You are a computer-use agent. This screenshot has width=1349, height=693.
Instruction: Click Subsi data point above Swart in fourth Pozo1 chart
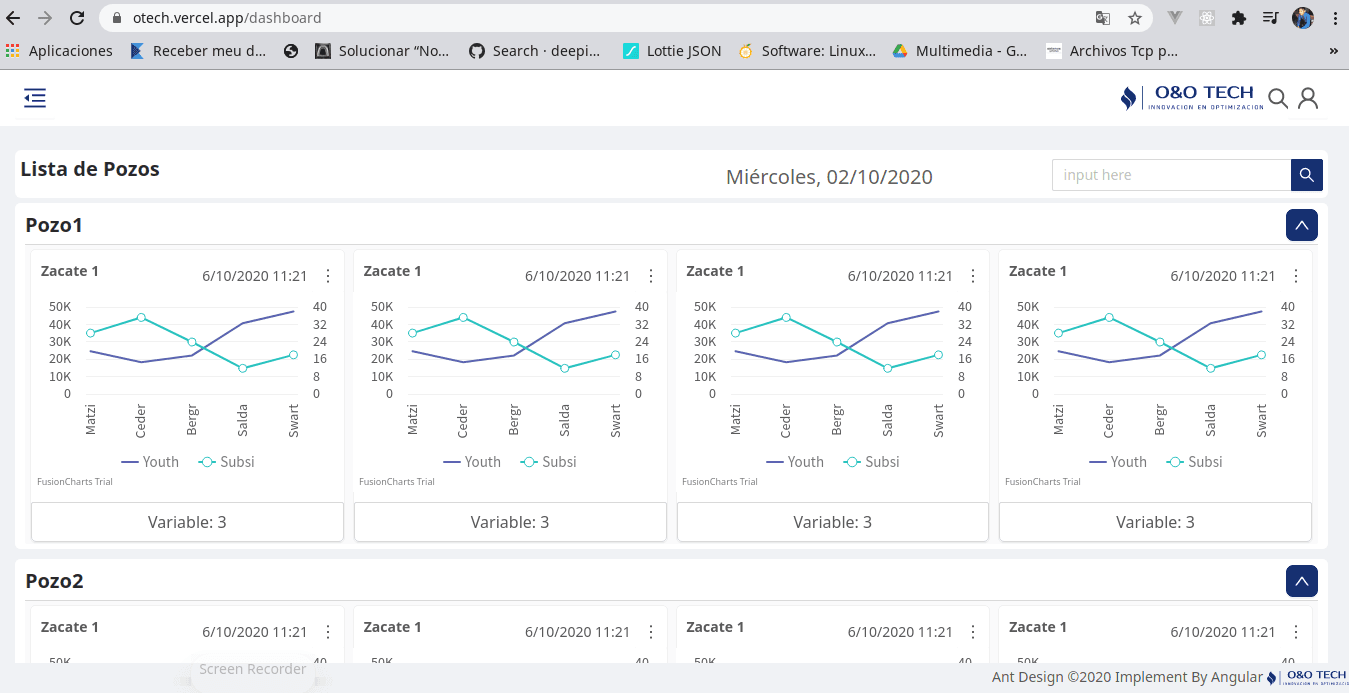click(1261, 355)
